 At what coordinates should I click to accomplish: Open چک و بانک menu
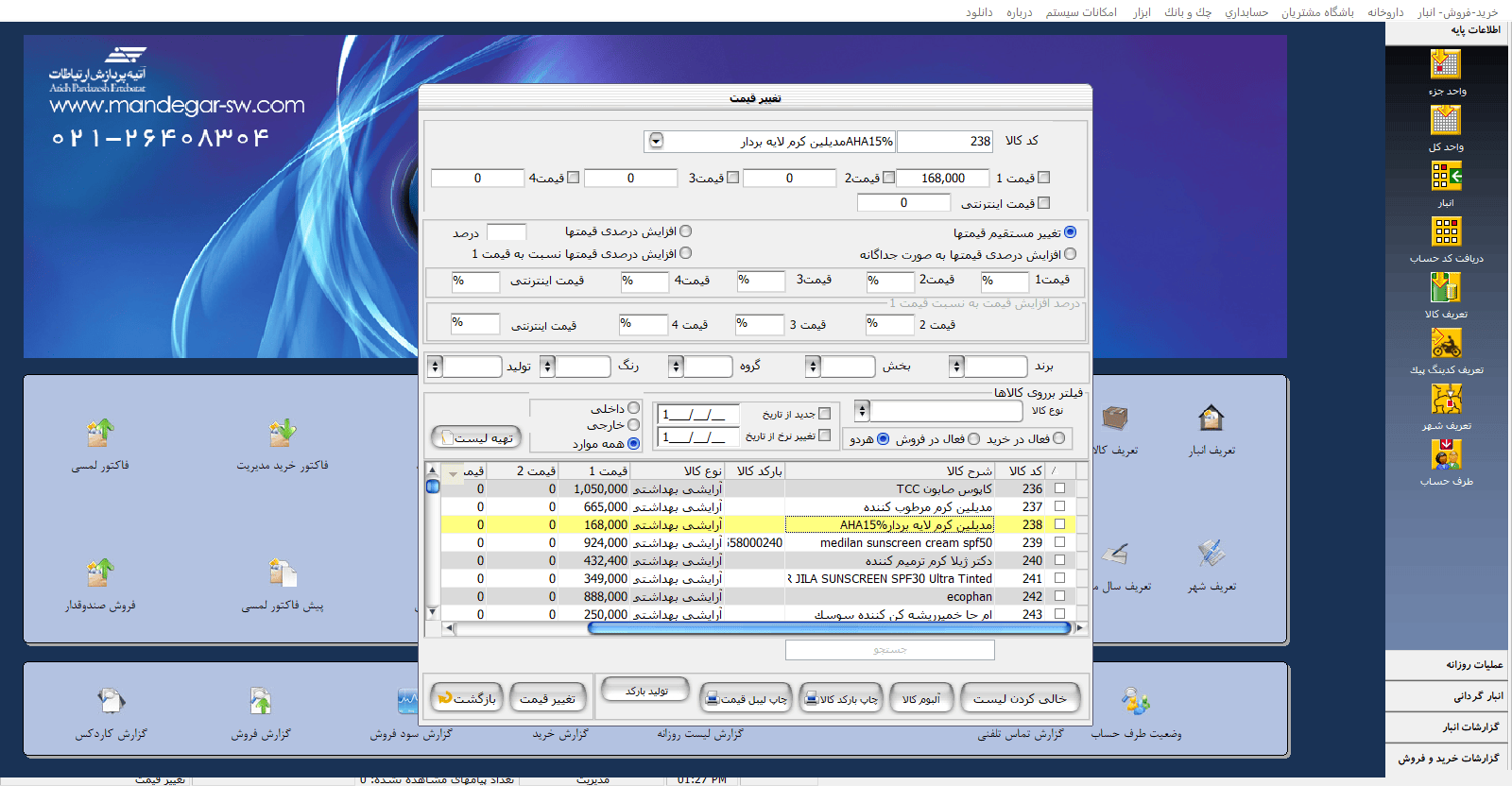pyautogui.click(x=1188, y=12)
